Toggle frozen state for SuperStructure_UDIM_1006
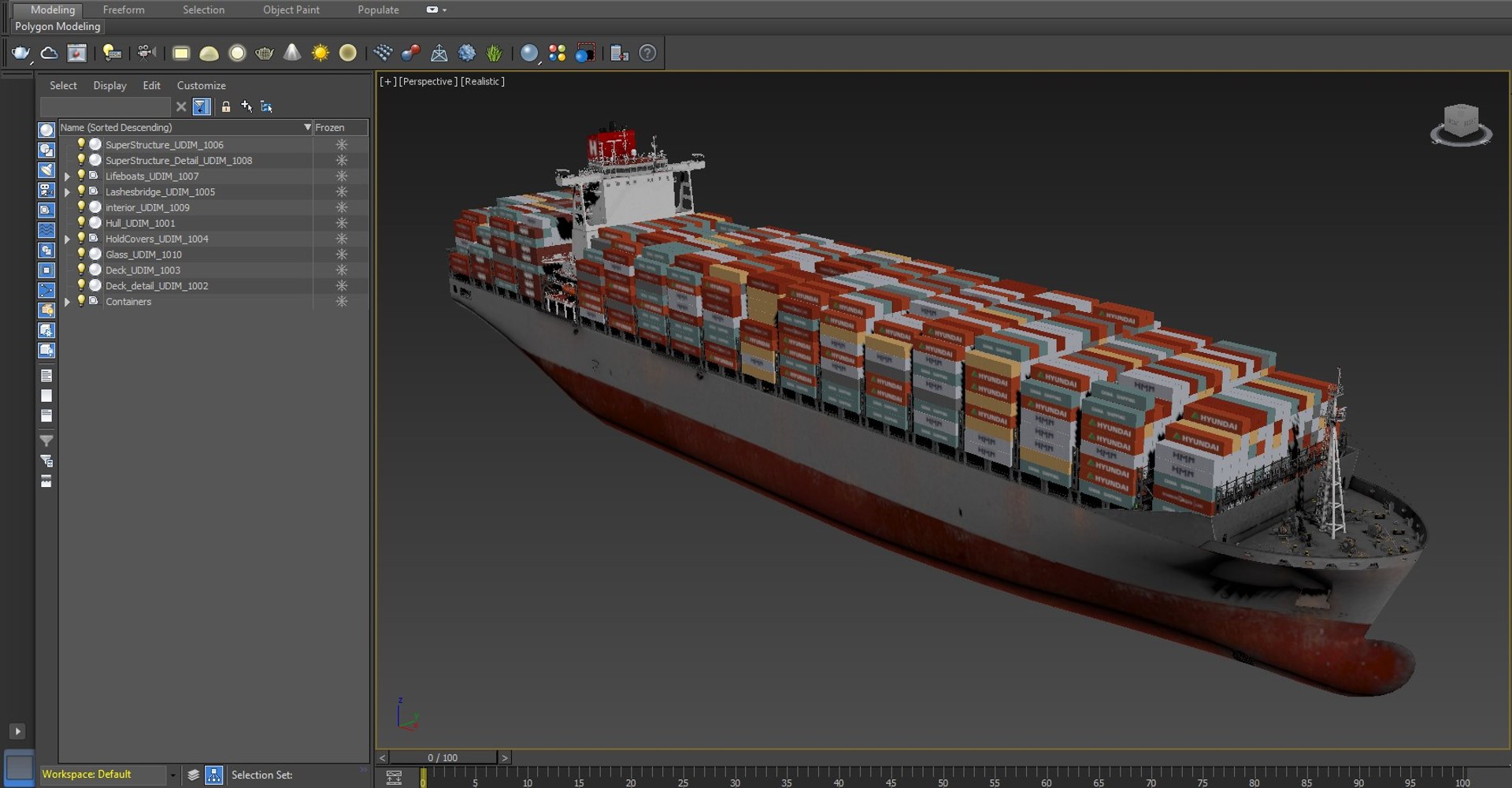The height and width of the screenshot is (788, 1512). coord(342,144)
